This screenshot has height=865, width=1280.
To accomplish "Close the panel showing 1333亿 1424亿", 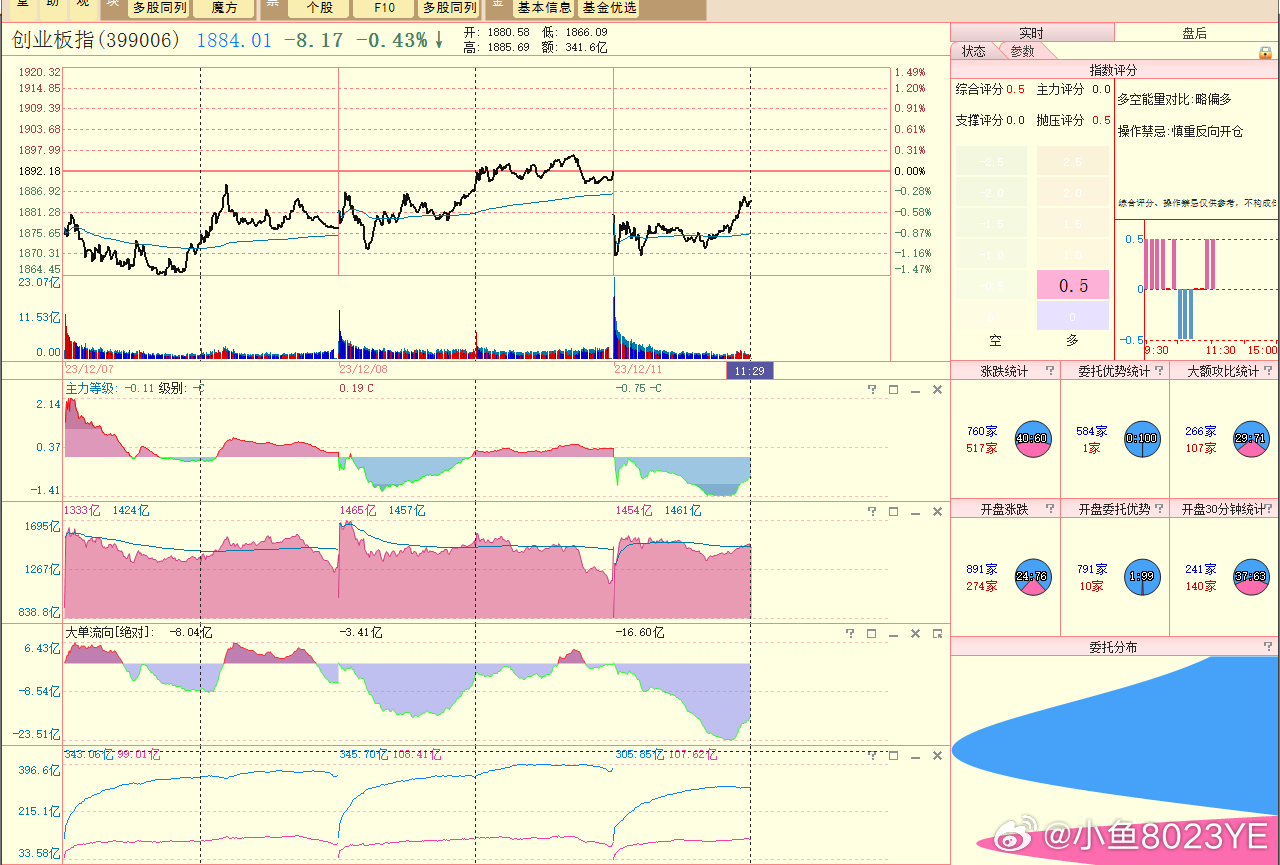I will pos(937,512).
